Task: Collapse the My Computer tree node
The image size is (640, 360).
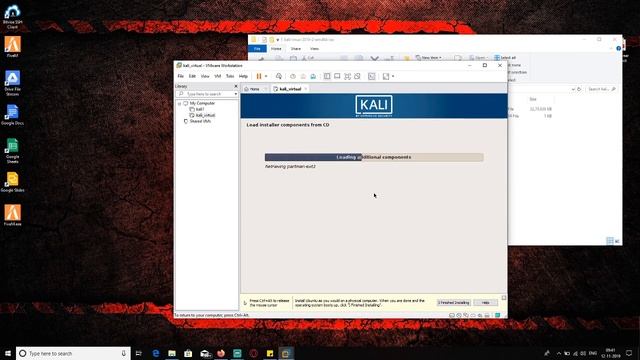Action: click(x=179, y=104)
